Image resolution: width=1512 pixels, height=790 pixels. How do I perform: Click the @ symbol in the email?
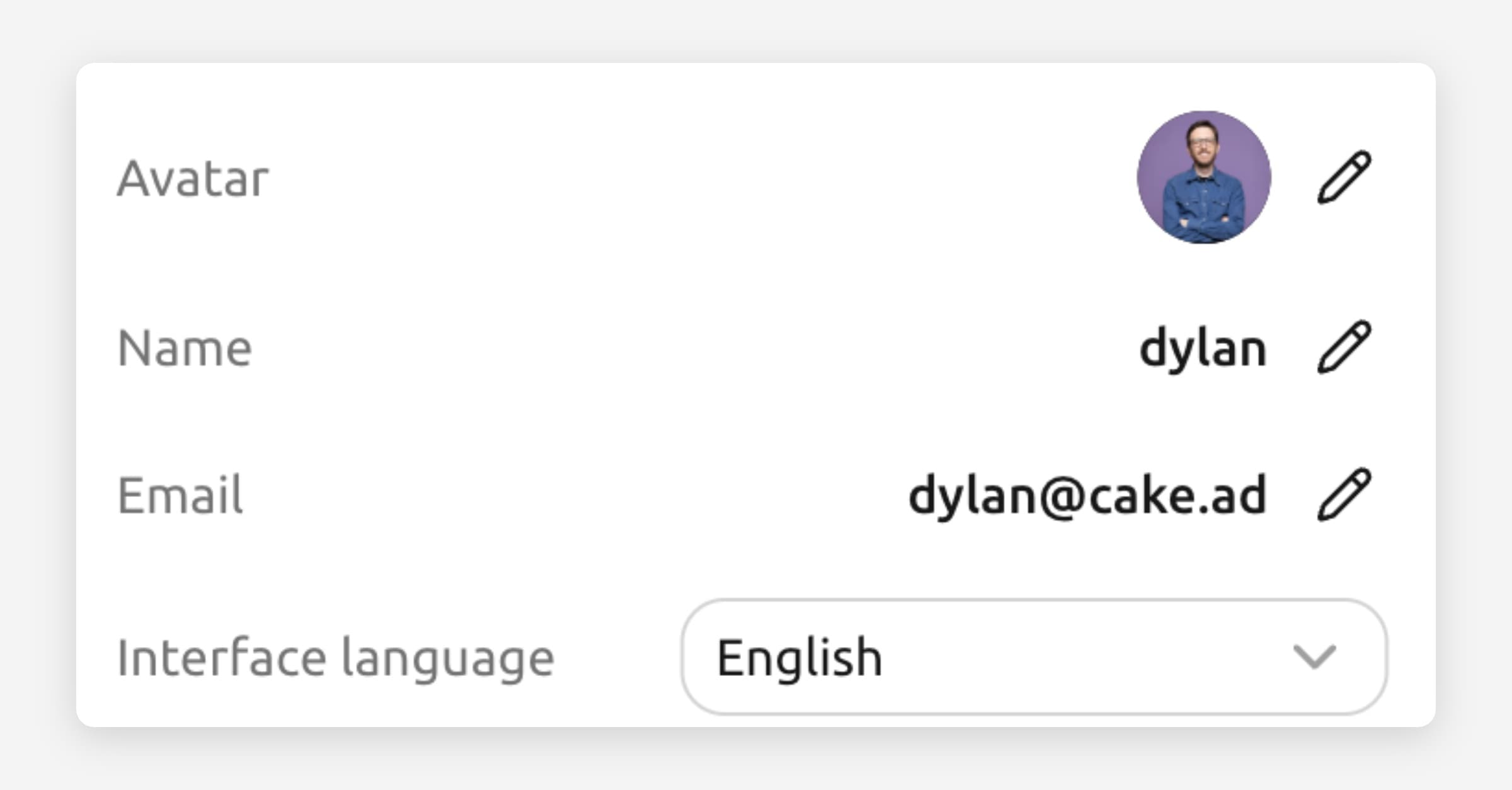[1062, 497]
